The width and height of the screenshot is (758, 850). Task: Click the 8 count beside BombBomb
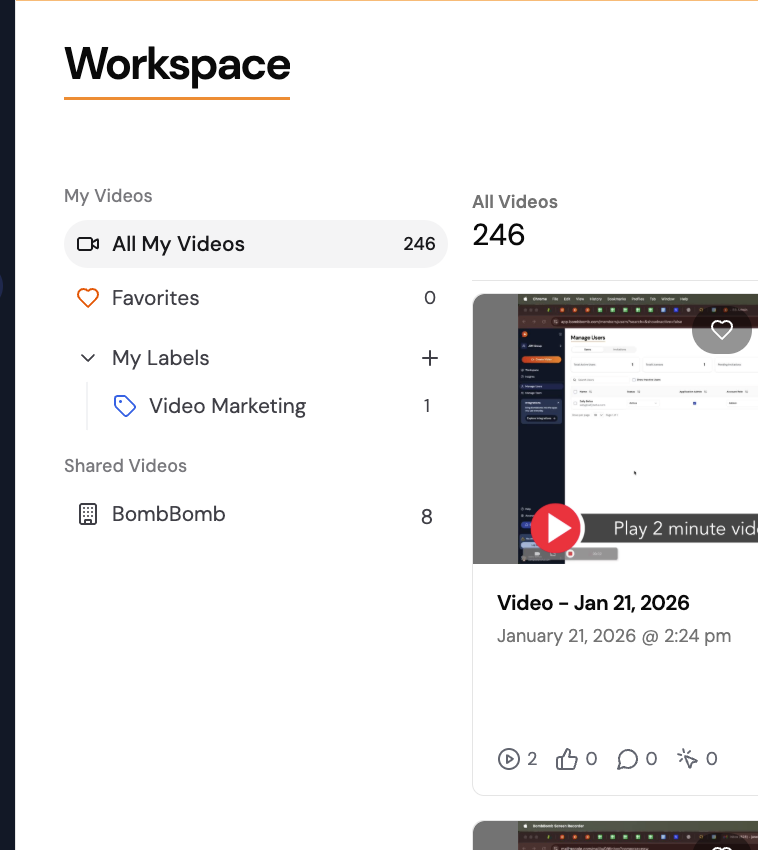pyautogui.click(x=427, y=517)
